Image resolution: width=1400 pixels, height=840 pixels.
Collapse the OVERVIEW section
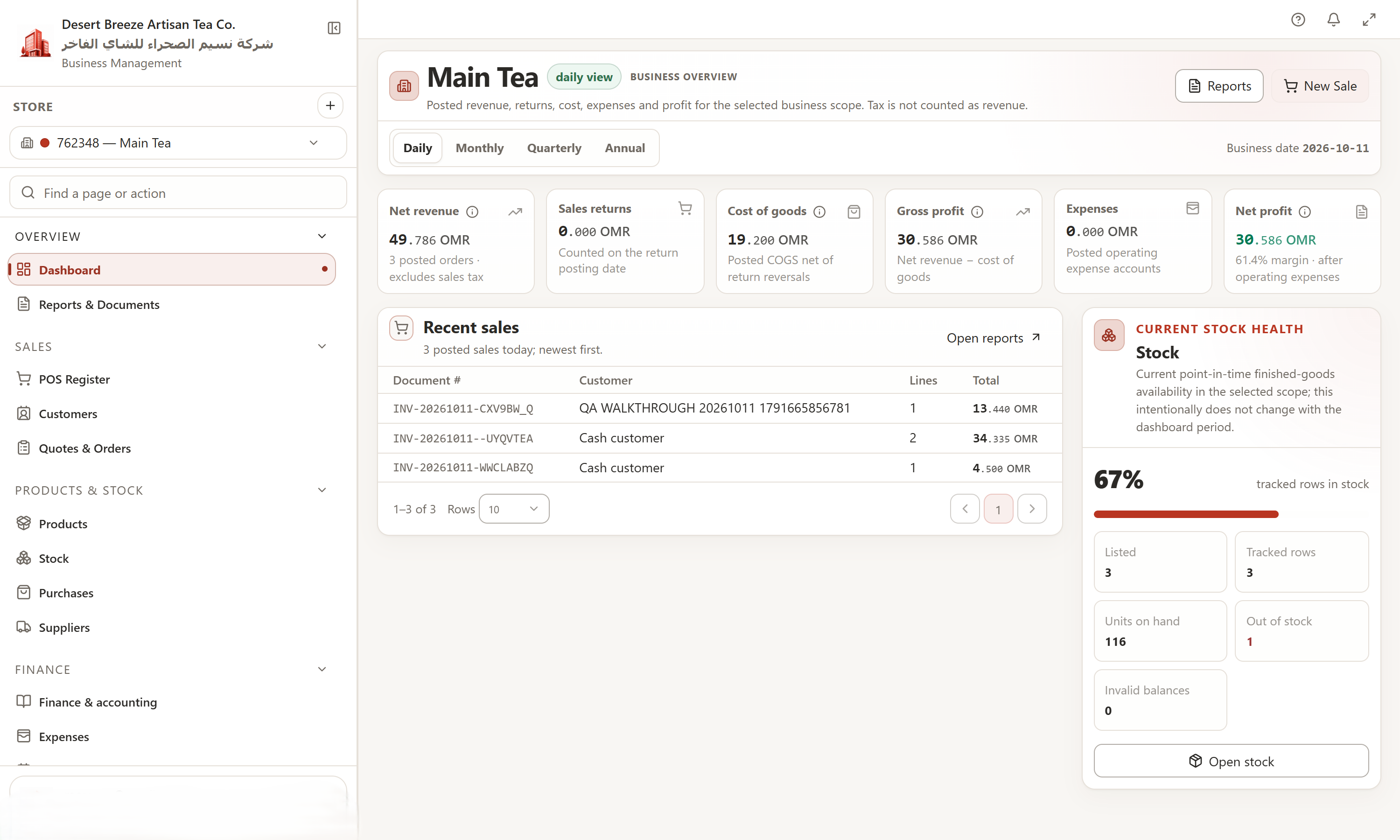(322, 236)
